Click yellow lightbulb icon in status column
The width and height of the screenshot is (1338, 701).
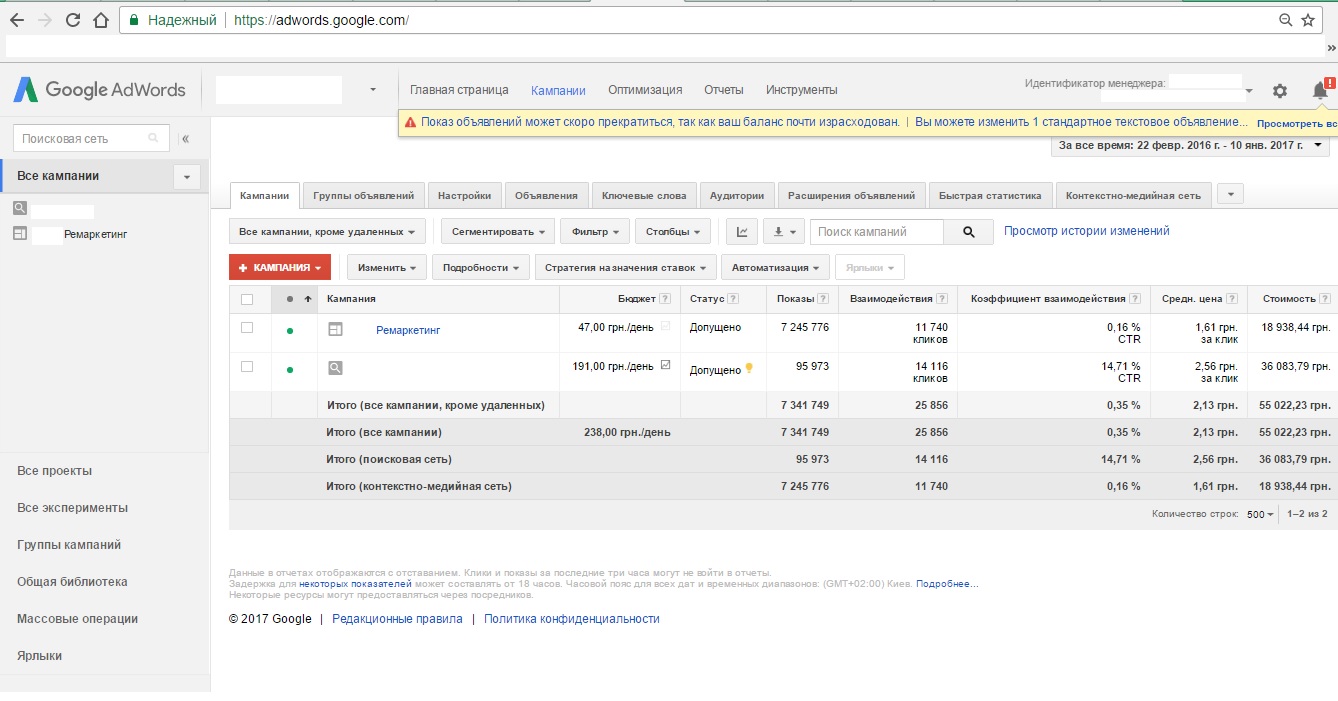point(748,368)
